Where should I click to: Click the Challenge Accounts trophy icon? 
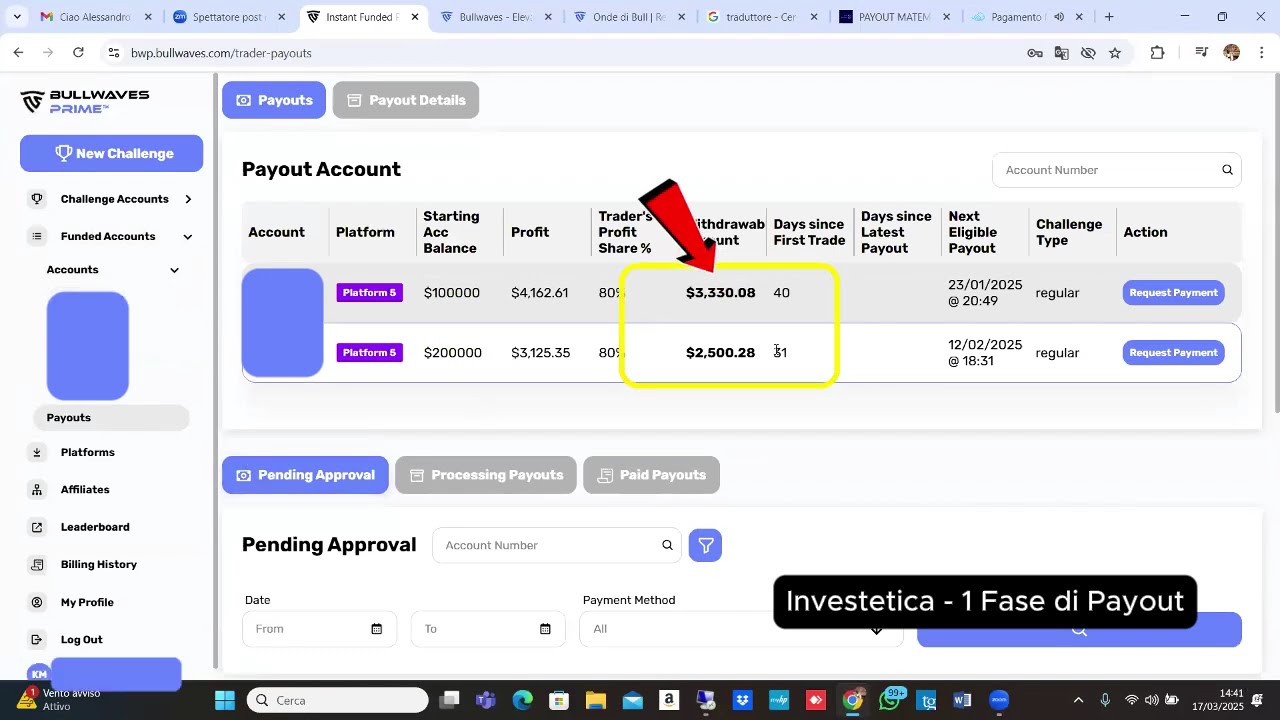(37, 199)
